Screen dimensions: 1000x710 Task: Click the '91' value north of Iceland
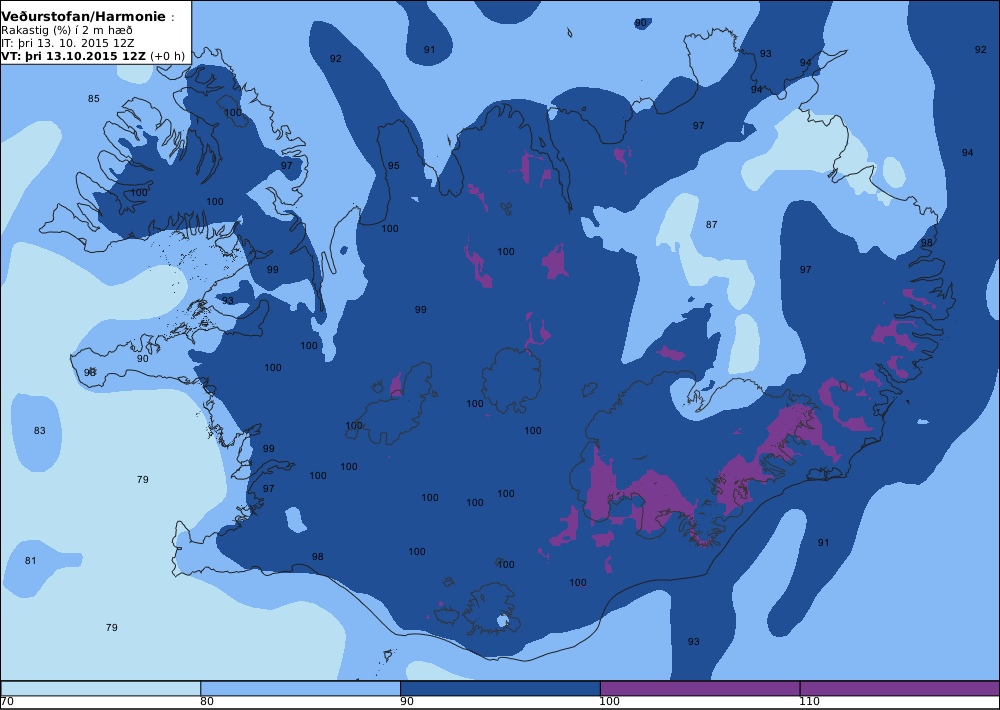(430, 50)
